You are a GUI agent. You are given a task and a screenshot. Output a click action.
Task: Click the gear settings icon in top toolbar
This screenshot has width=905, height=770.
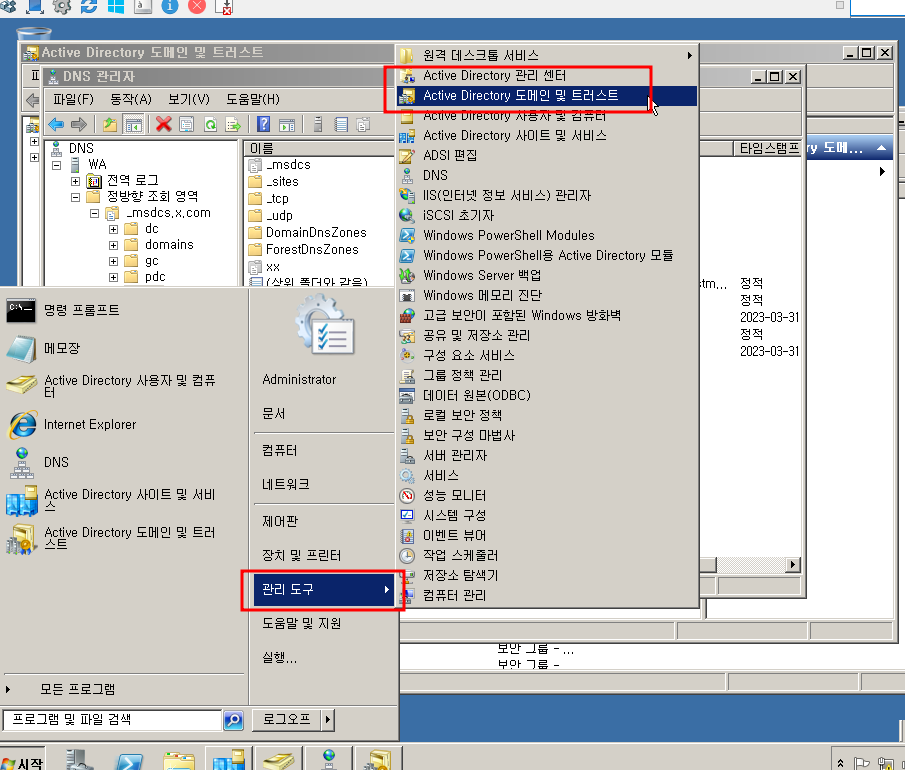[62, 6]
